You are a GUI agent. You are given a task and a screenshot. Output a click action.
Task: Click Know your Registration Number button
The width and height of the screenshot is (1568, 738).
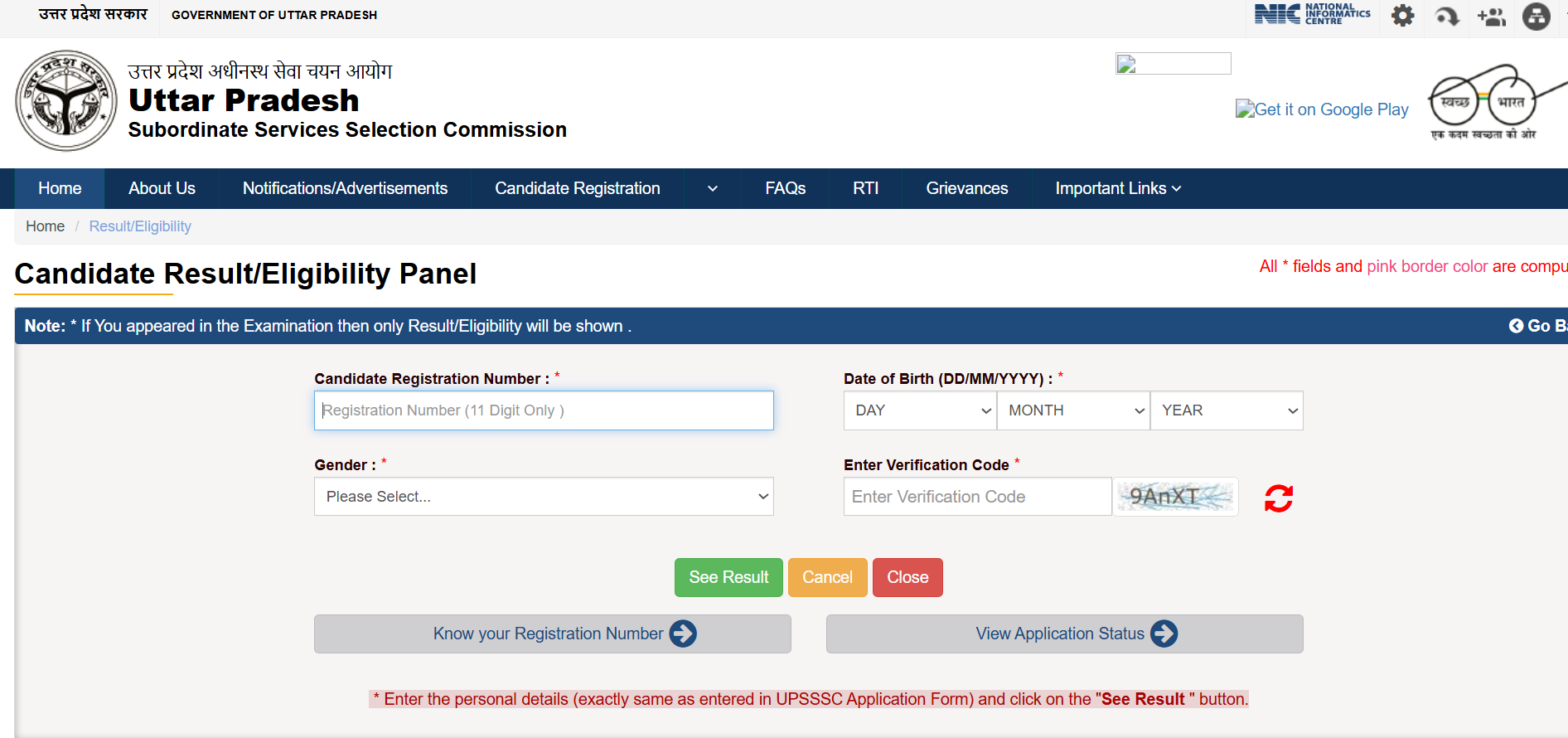tap(552, 634)
